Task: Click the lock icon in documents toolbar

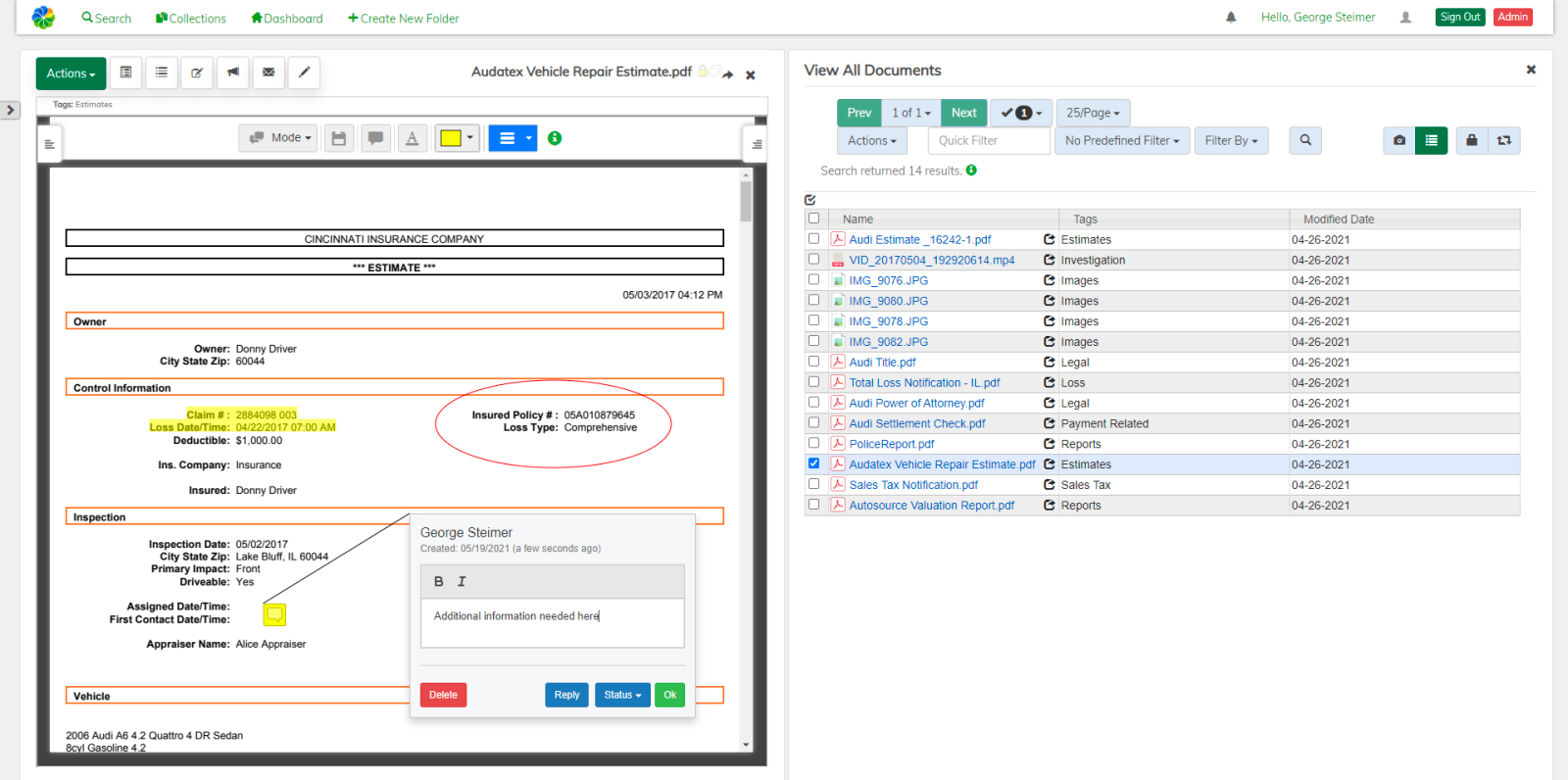Action: click(1471, 141)
